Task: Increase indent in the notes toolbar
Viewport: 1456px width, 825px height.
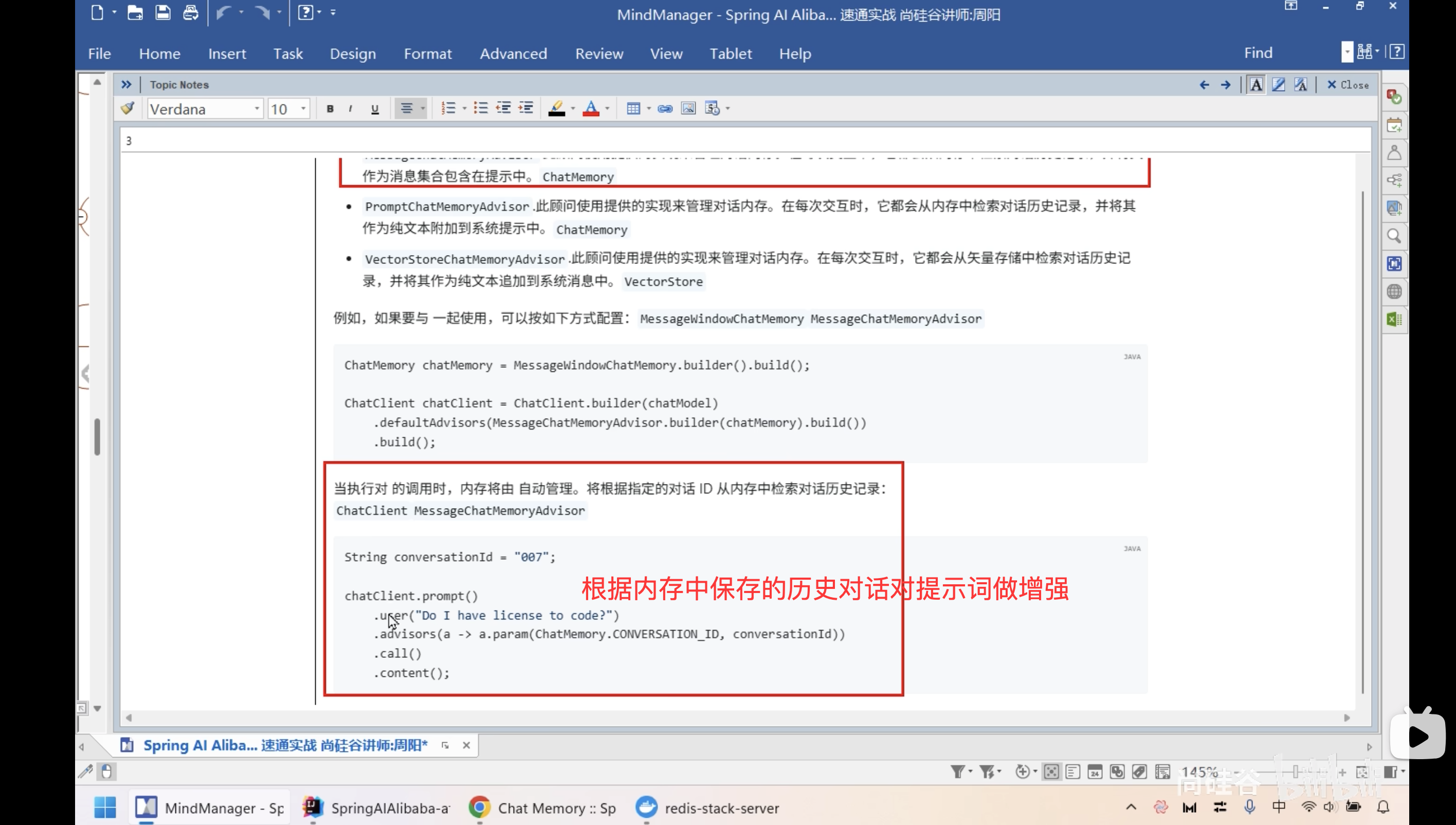Action: pos(526,108)
